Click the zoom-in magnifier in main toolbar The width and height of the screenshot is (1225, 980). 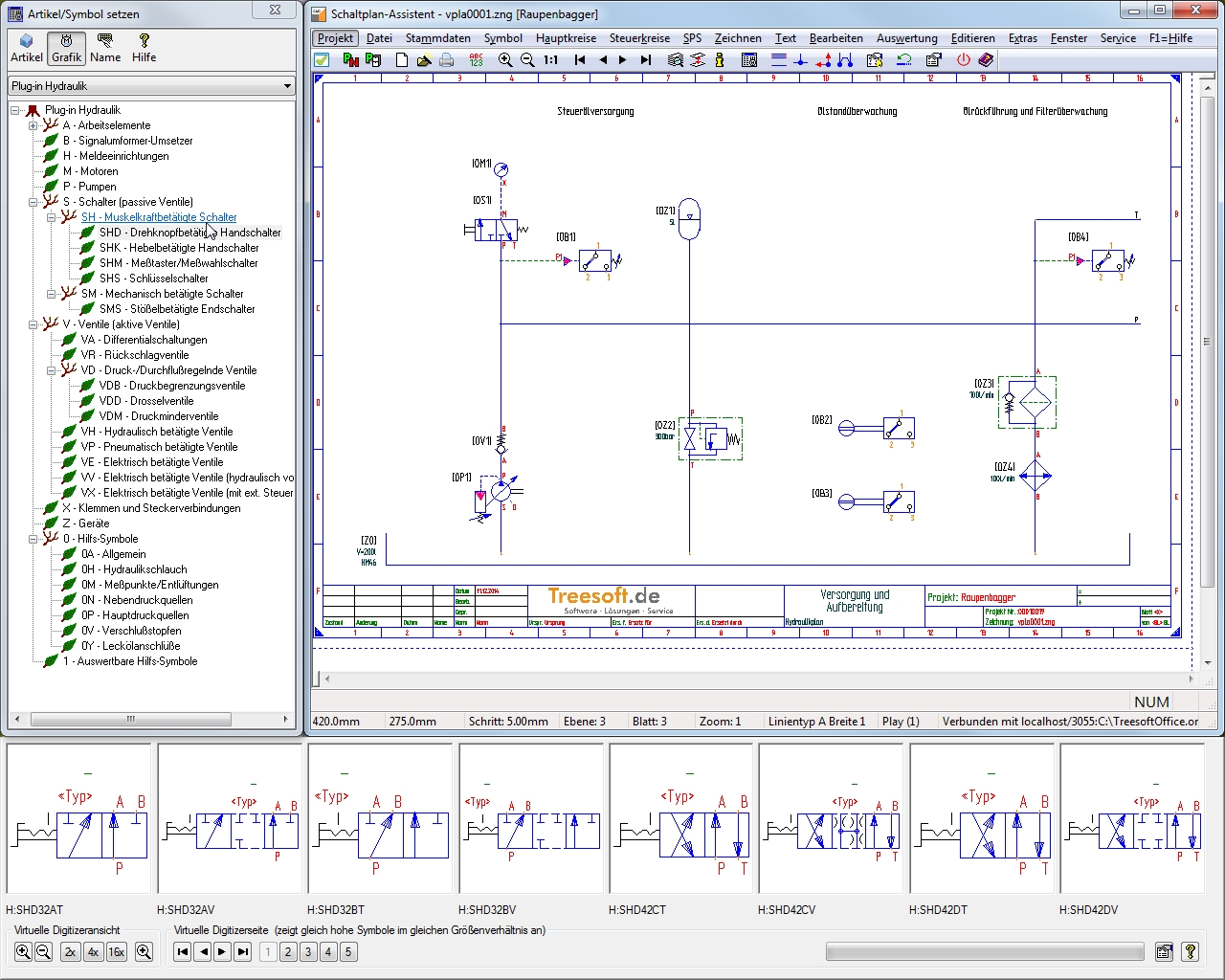point(505,60)
